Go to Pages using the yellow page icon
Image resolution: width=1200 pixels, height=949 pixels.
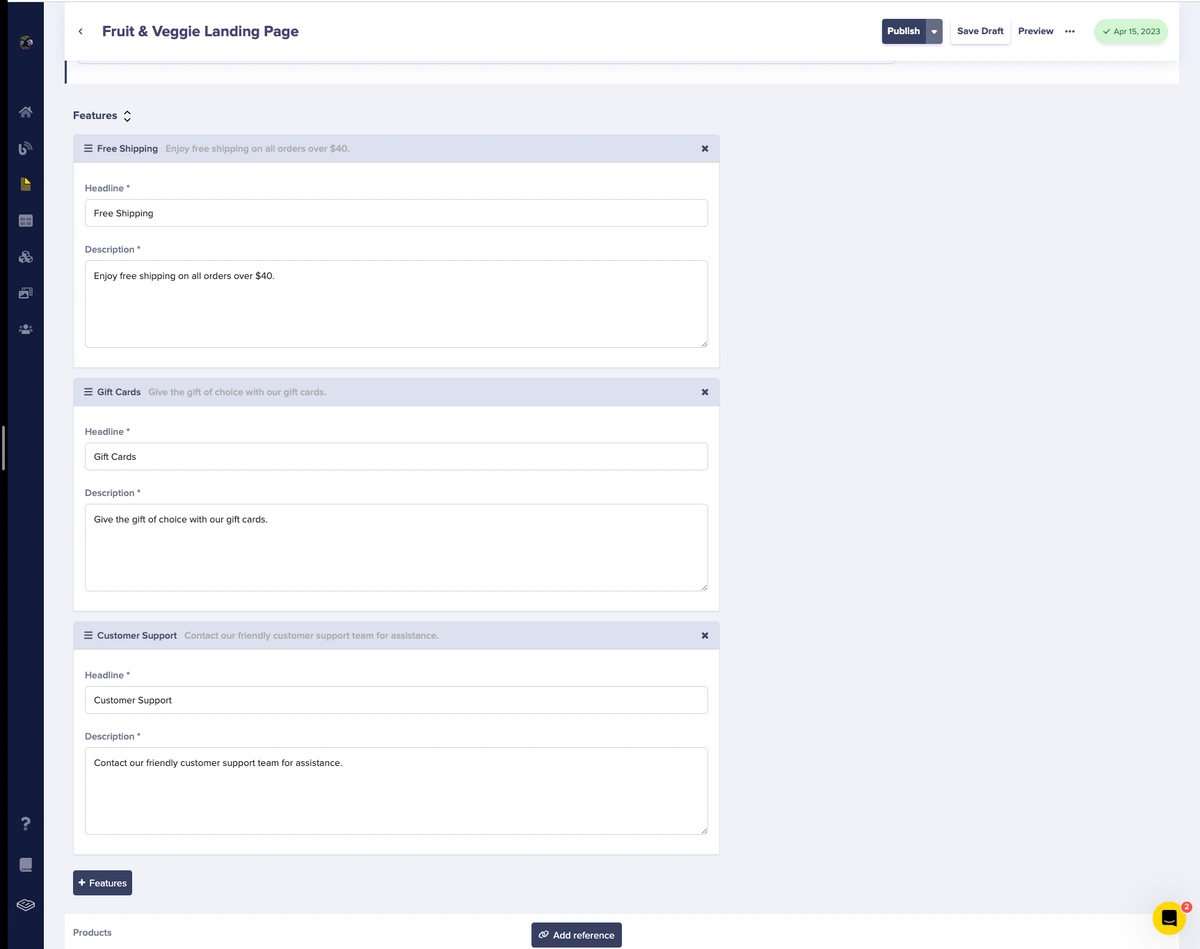tap(26, 184)
